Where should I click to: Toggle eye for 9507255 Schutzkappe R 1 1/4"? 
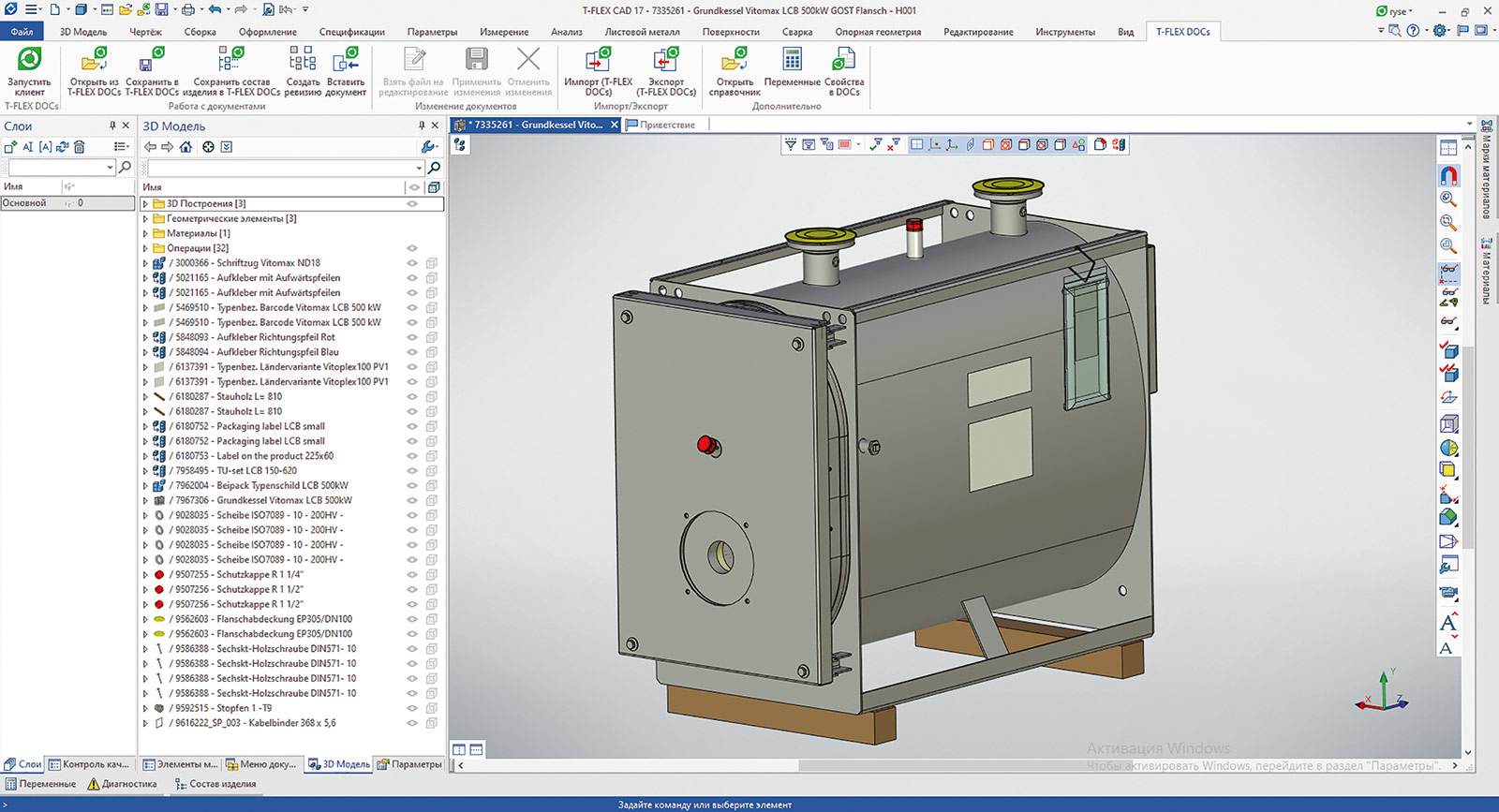411,575
